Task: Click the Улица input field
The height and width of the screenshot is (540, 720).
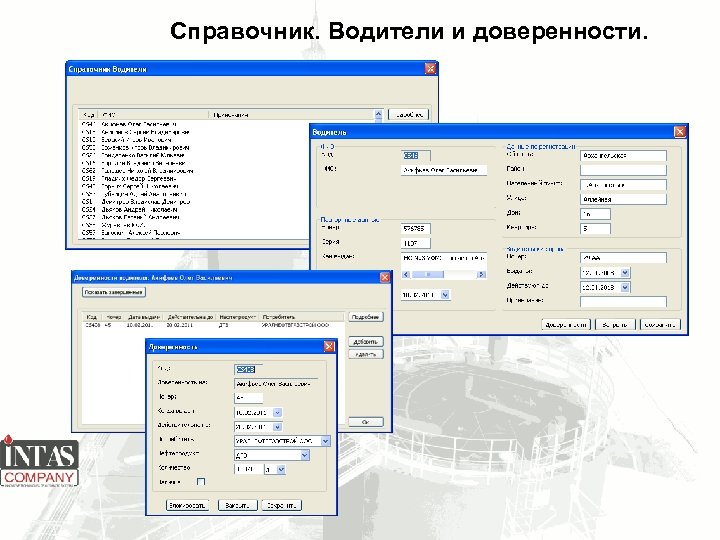Action: click(x=623, y=199)
